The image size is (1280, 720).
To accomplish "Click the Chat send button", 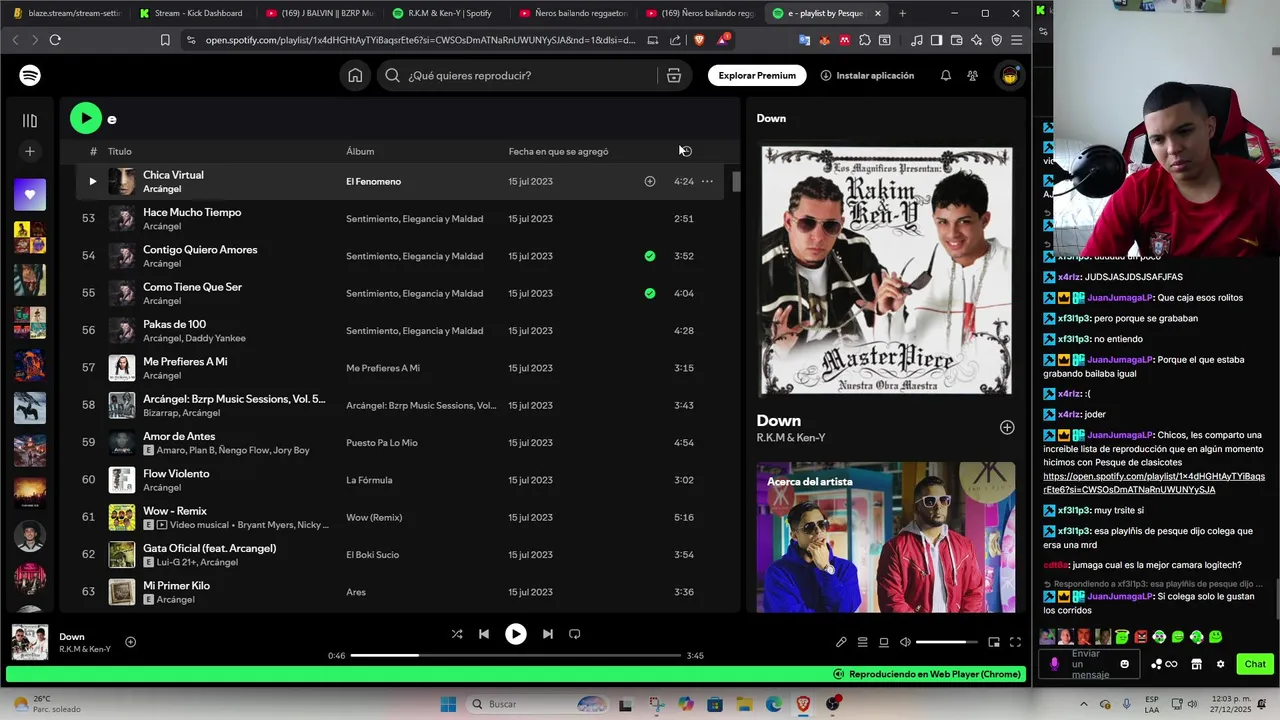I will click(1255, 664).
